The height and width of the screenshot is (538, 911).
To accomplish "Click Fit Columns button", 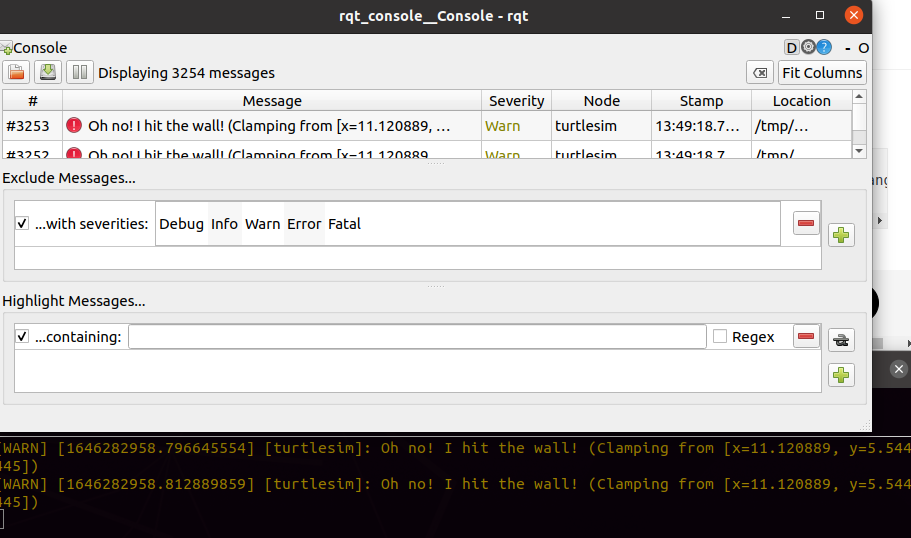I will click(822, 73).
